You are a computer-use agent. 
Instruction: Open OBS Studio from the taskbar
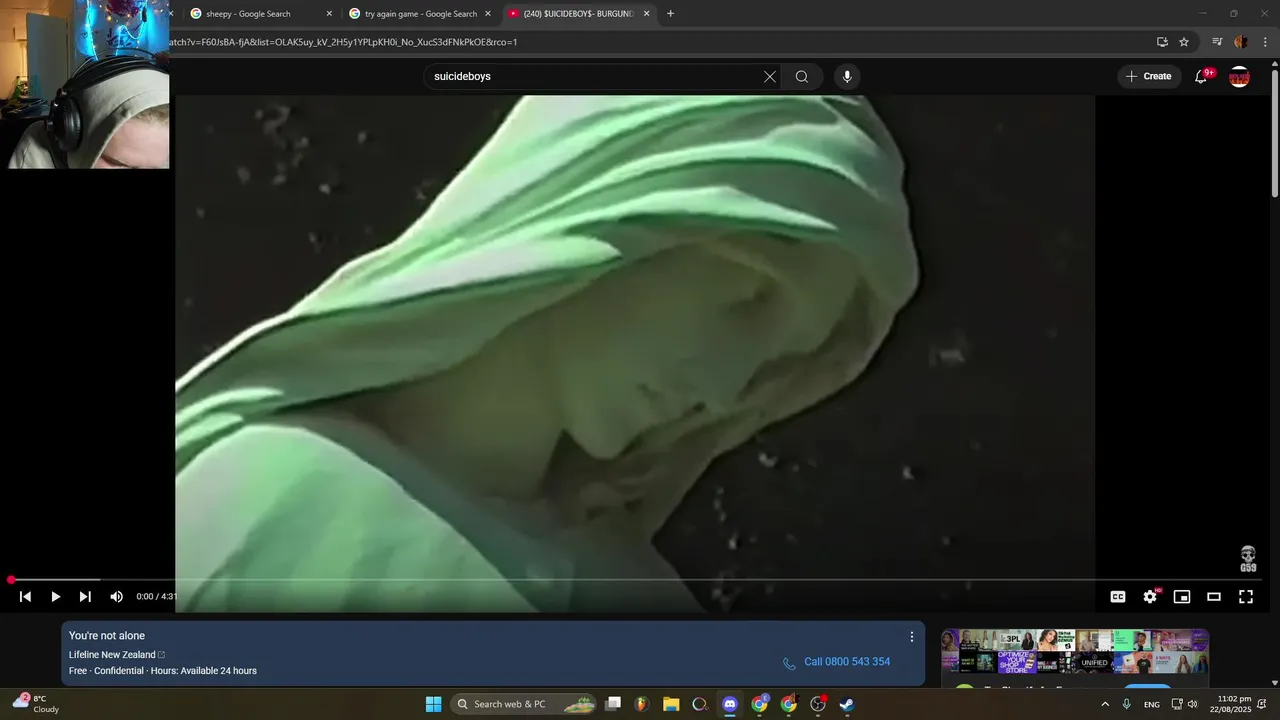[818, 704]
